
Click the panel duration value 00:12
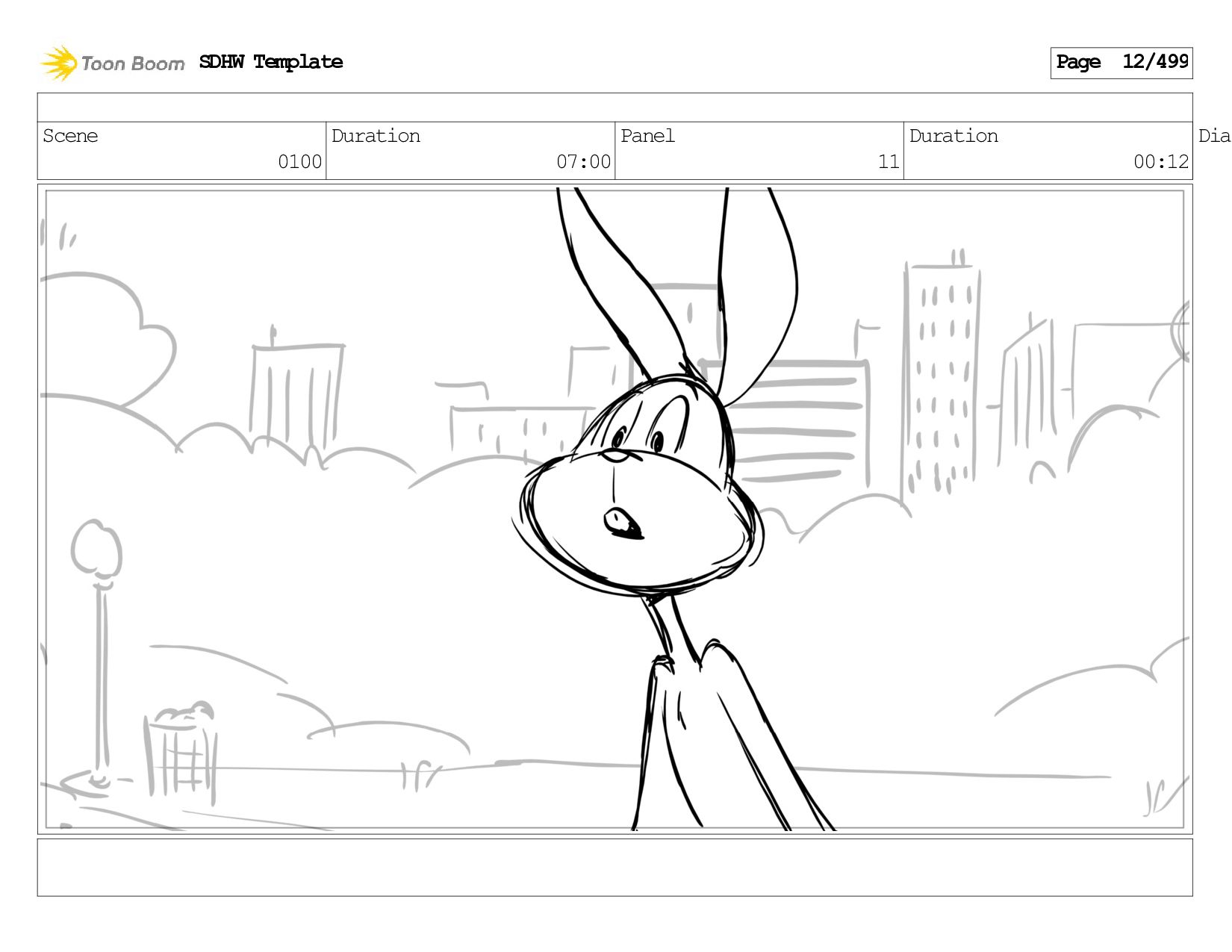click(x=1161, y=162)
